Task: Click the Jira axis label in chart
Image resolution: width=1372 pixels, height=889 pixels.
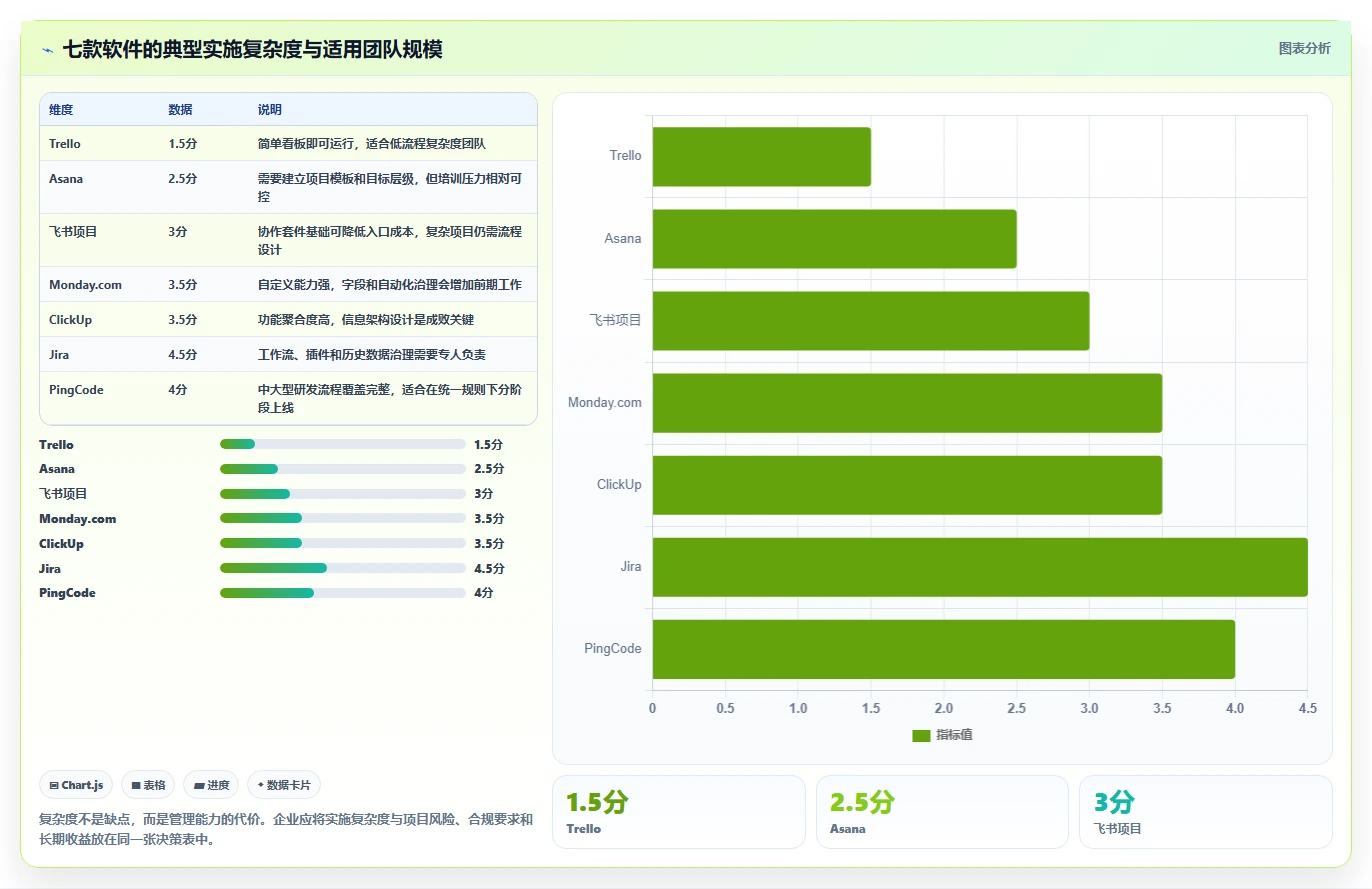Action: [x=631, y=567]
